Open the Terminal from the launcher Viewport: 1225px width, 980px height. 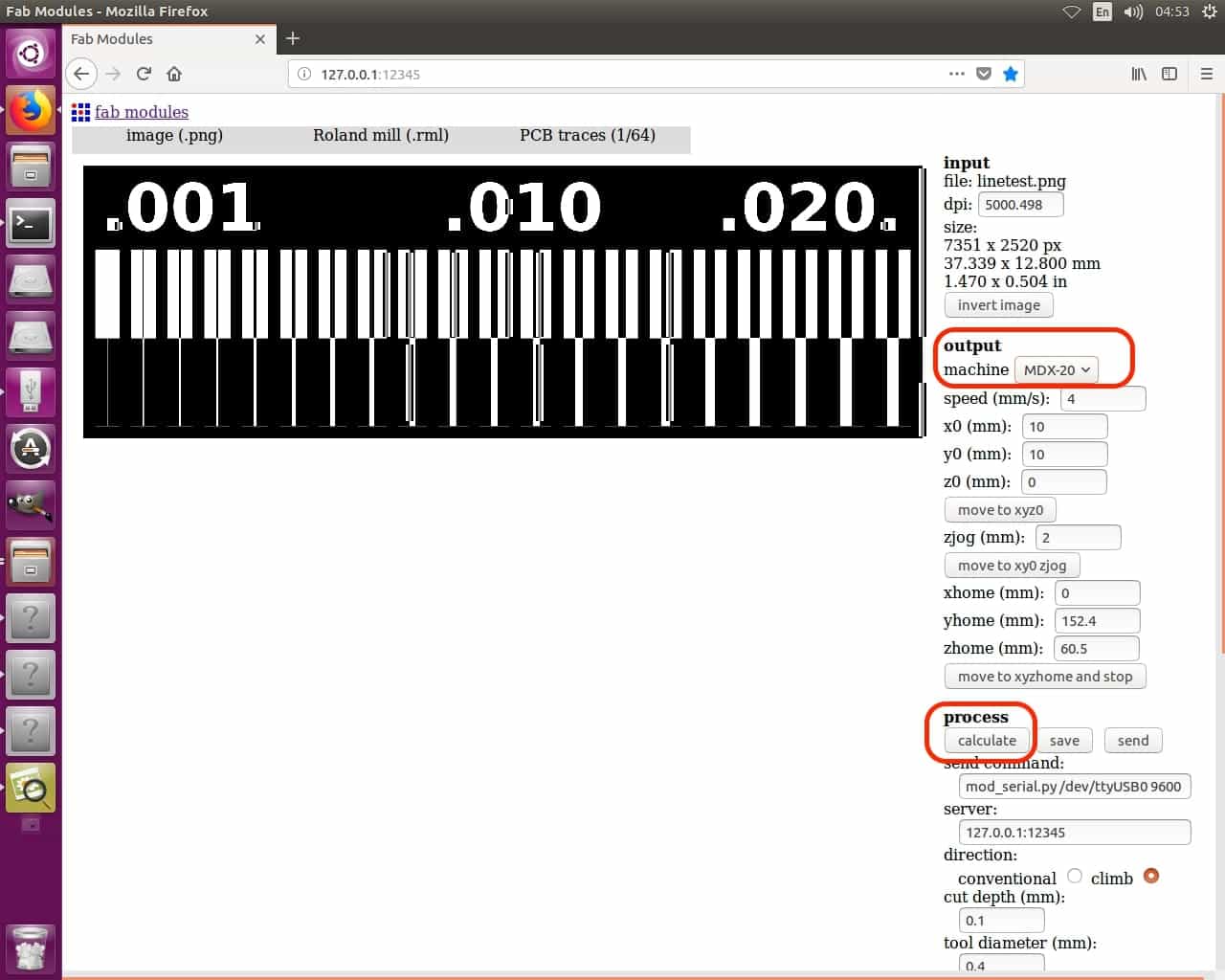click(31, 224)
